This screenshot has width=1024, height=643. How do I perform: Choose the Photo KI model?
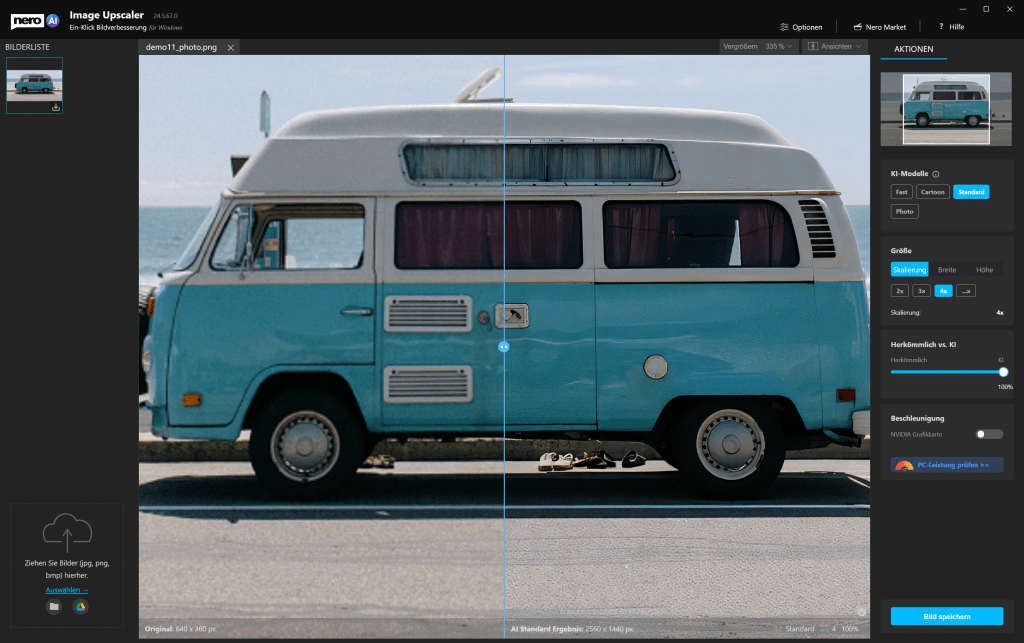[904, 211]
